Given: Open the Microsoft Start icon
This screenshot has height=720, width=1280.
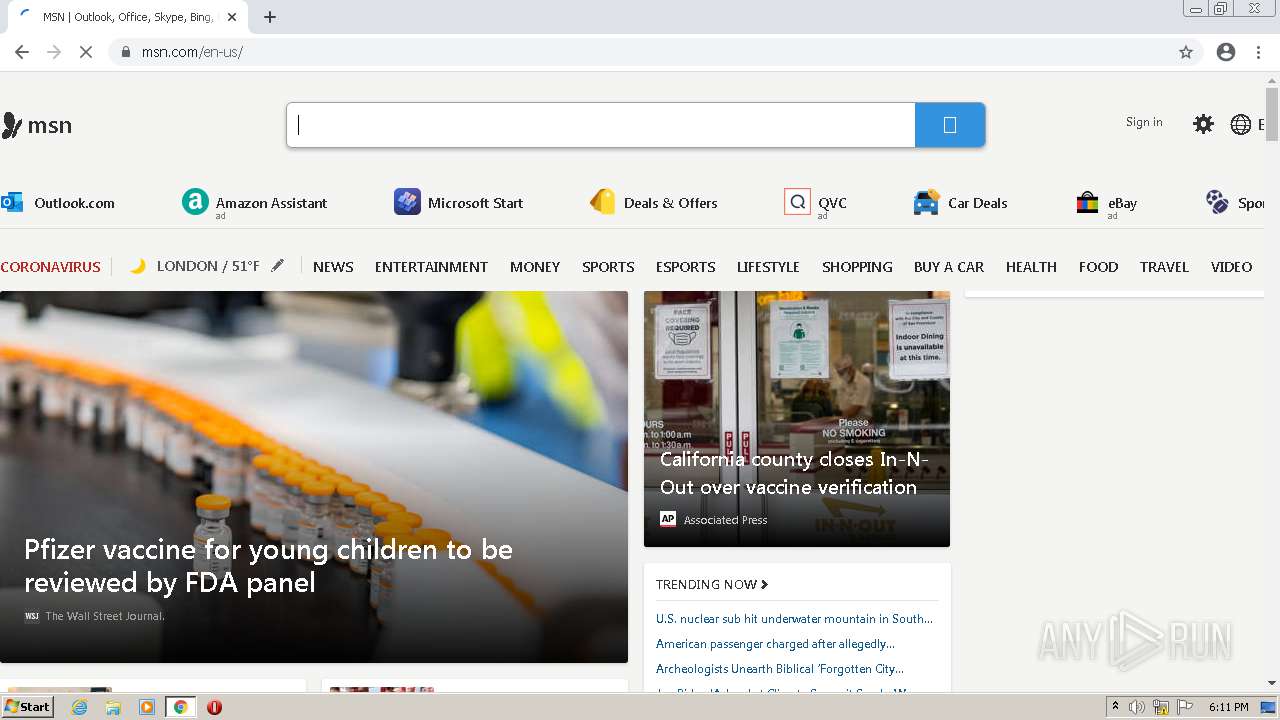Looking at the screenshot, I should tap(407, 202).
